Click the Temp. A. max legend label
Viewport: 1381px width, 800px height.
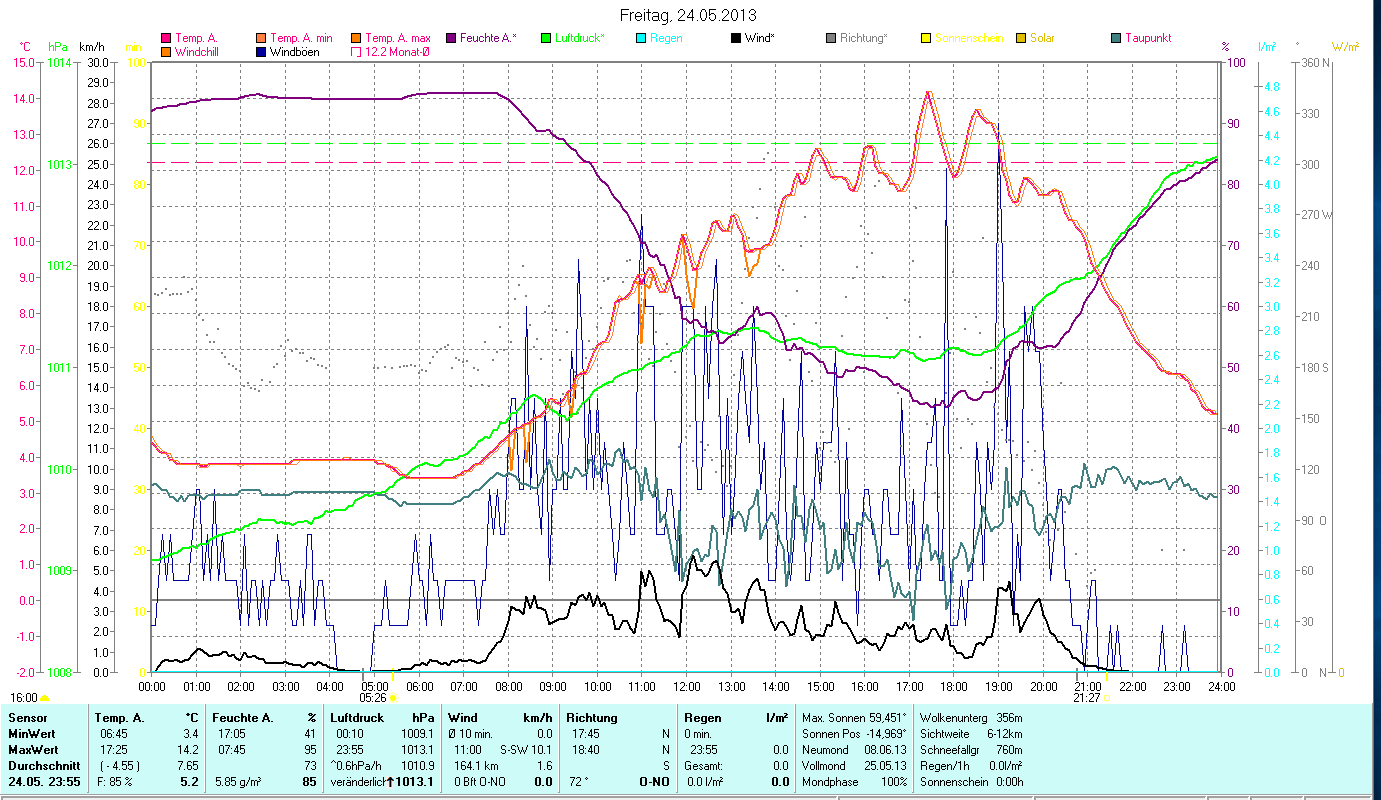[397, 38]
